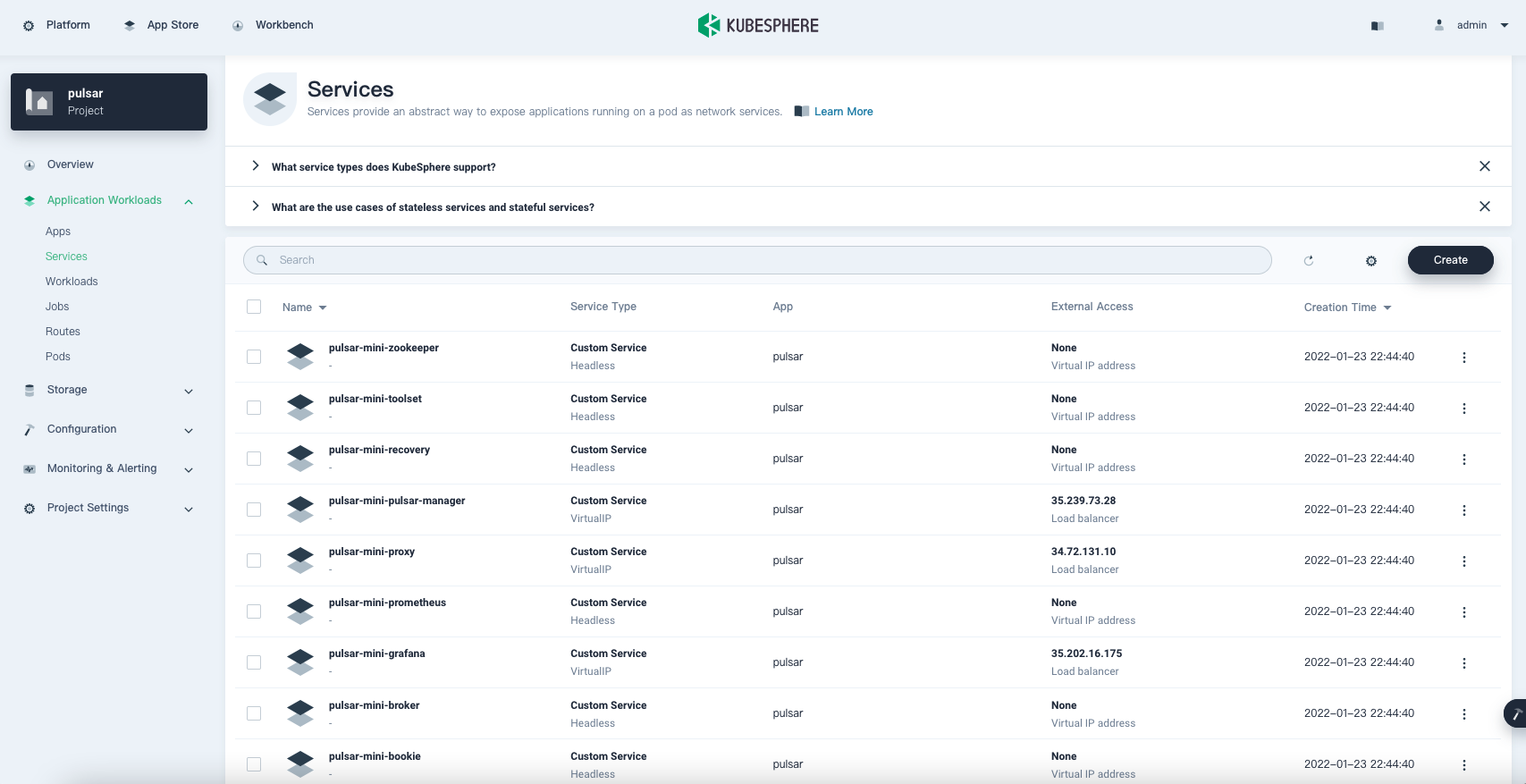The width and height of the screenshot is (1526, 784).
Task: Open the Learn More link
Action: click(843, 112)
